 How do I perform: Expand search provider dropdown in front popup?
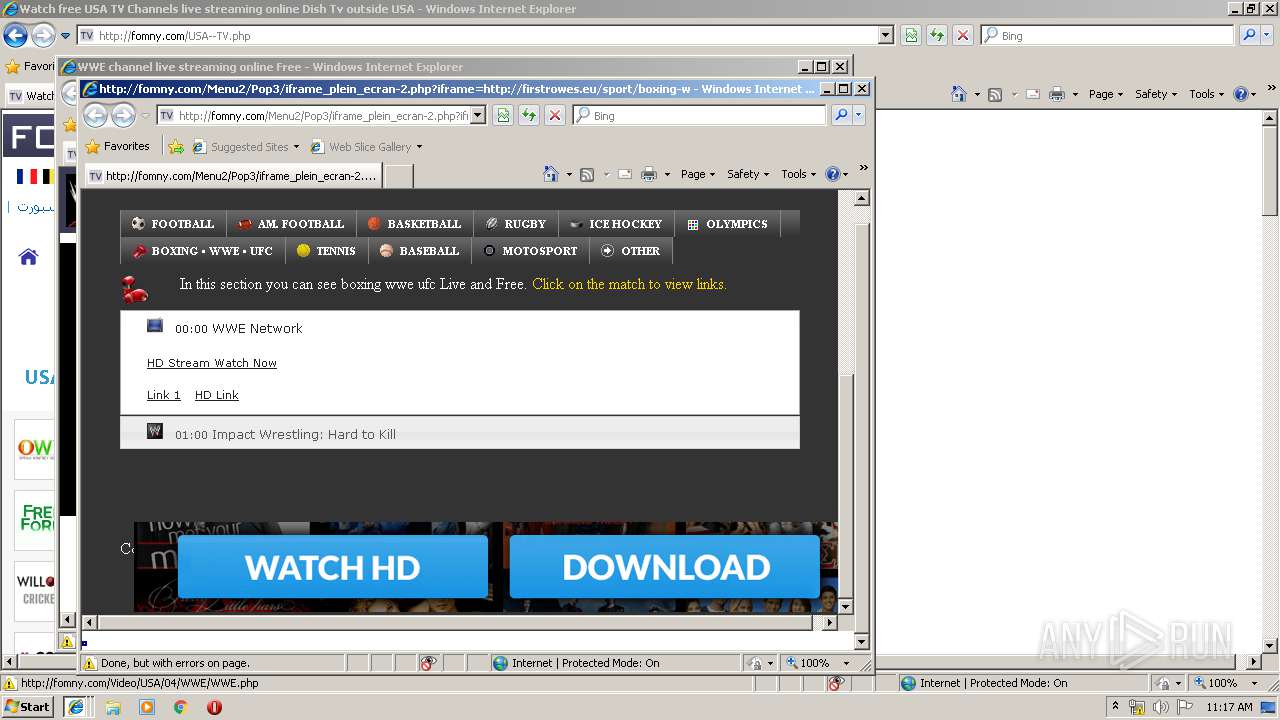pyautogui.click(x=858, y=115)
